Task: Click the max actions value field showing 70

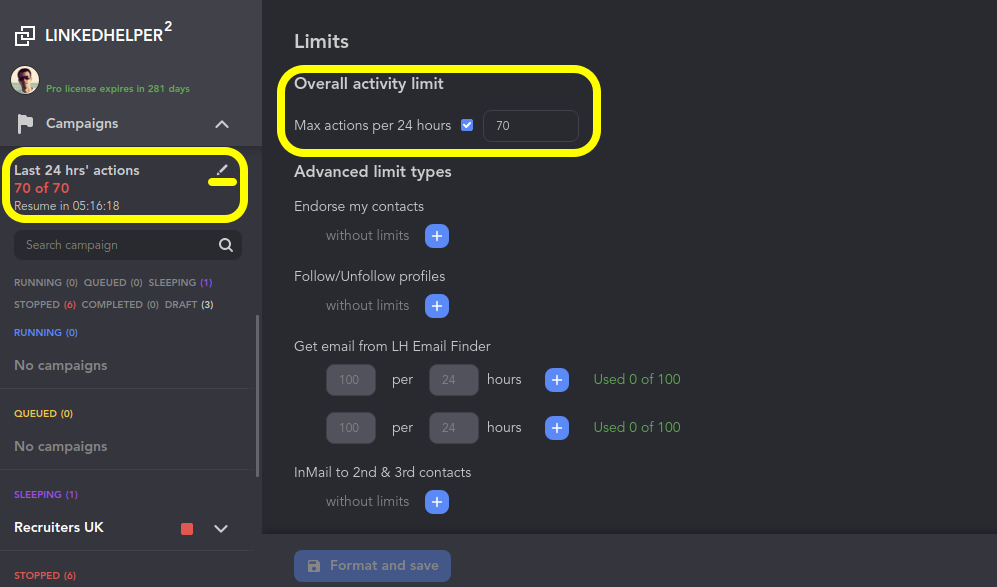Action: pos(530,126)
